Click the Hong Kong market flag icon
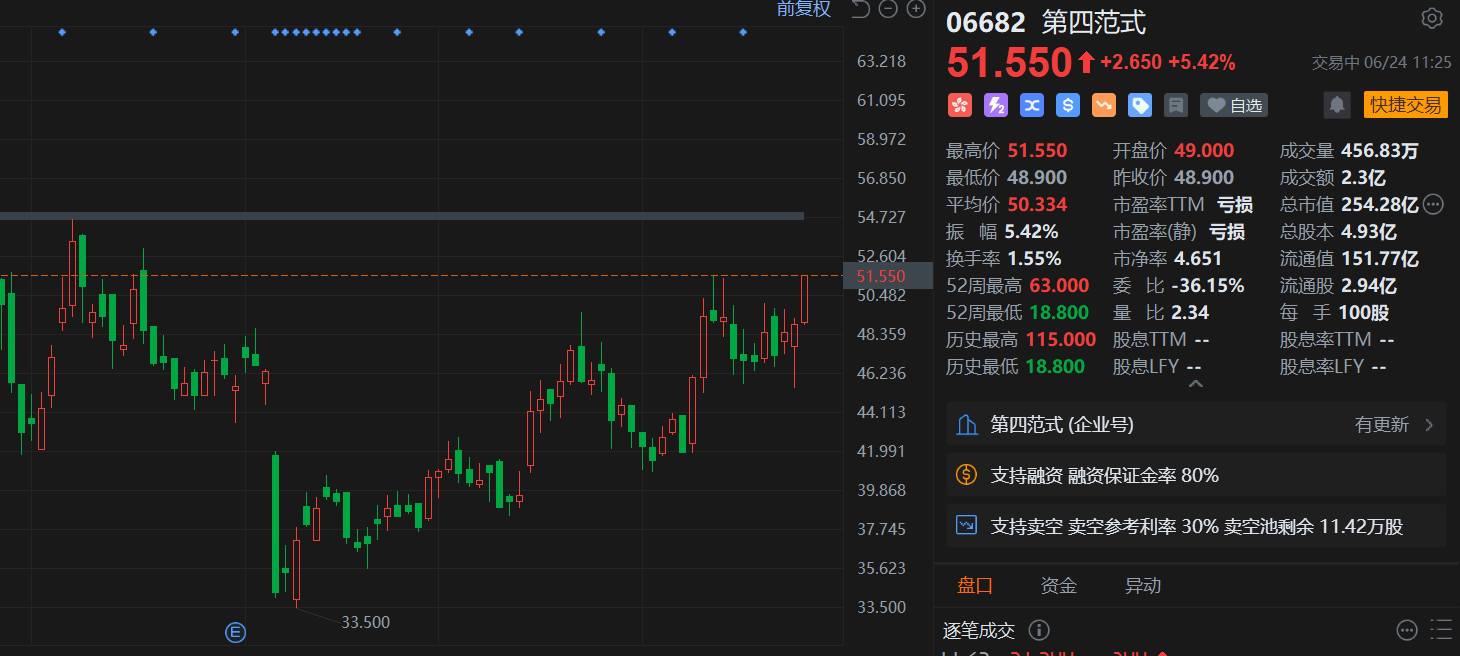 [x=960, y=105]
